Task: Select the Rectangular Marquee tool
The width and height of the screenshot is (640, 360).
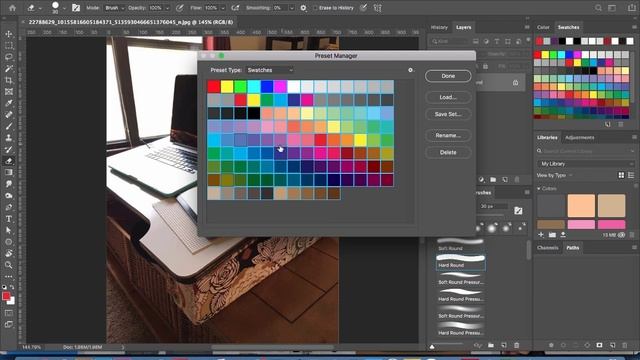Action: tap(9, 46)
